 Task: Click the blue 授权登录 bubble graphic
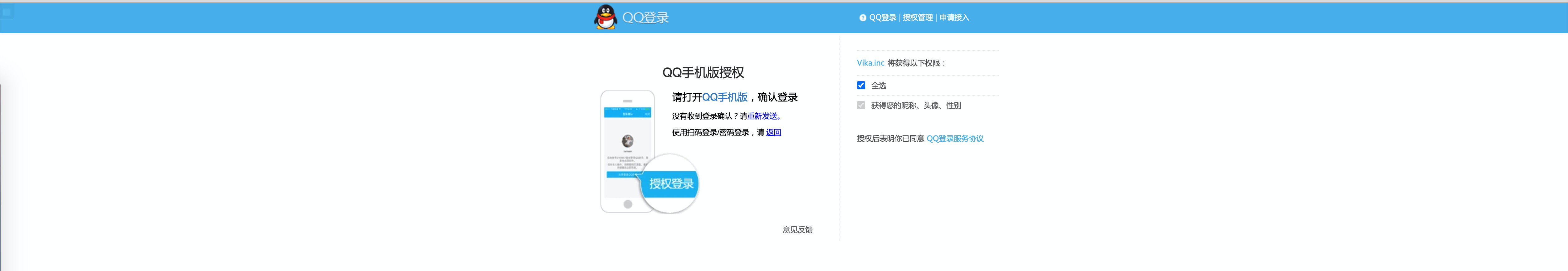[x=671, y=183]
